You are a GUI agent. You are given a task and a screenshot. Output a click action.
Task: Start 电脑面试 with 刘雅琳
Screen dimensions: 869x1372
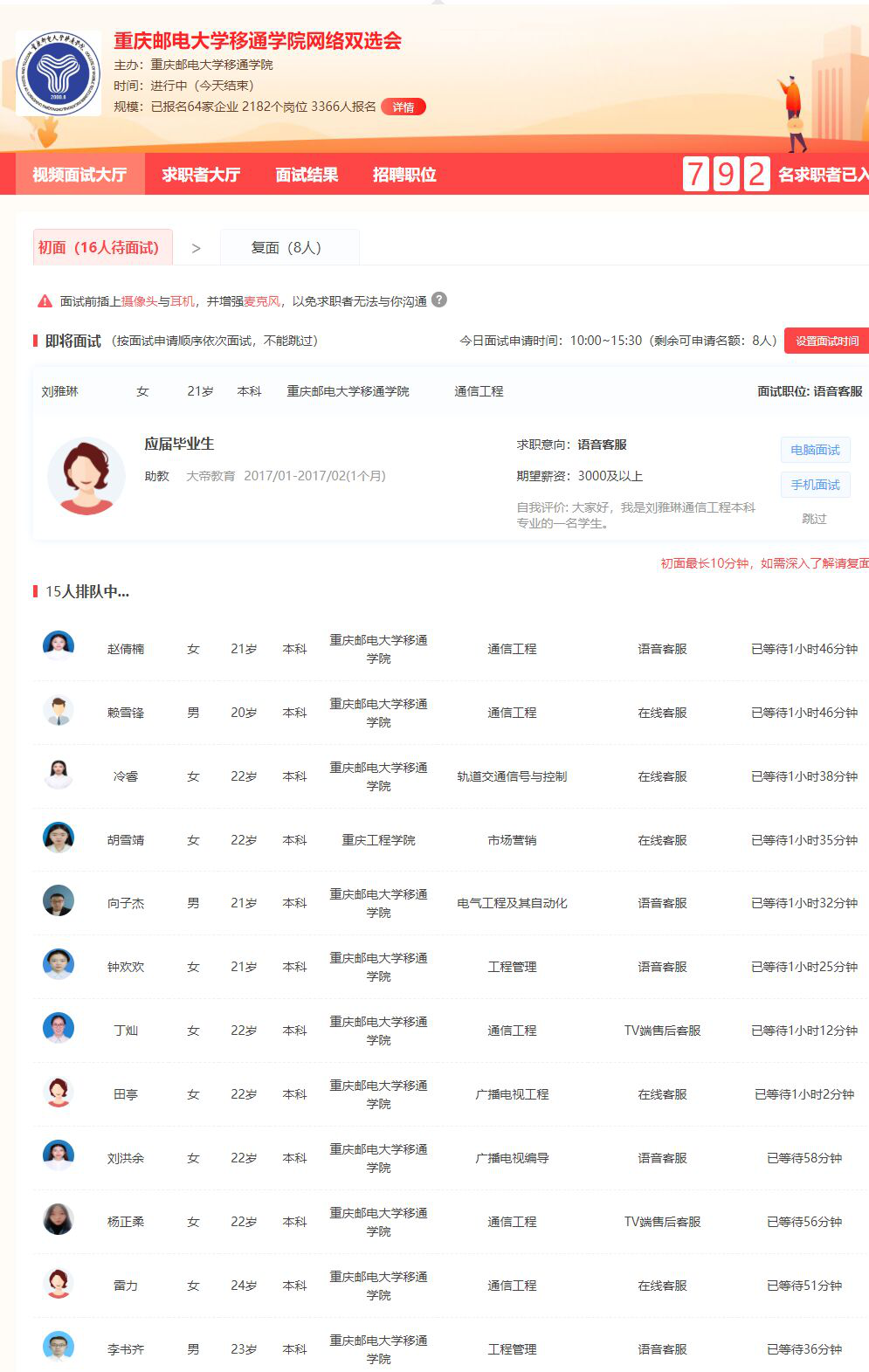click(814, 450)
